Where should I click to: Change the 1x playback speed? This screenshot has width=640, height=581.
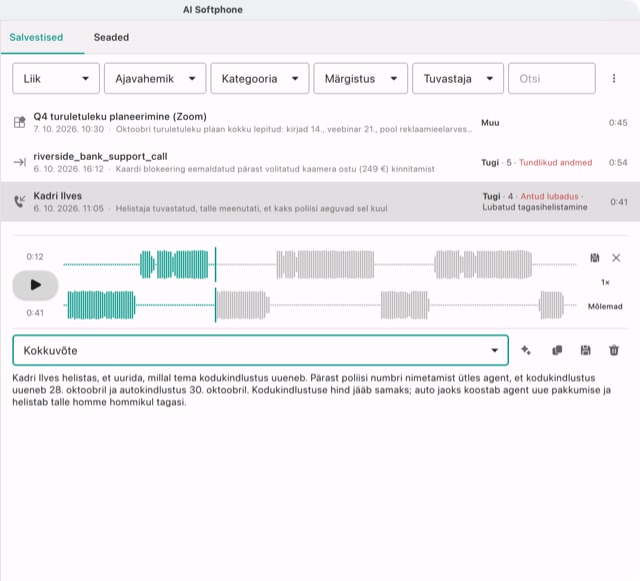coord(605,282)
